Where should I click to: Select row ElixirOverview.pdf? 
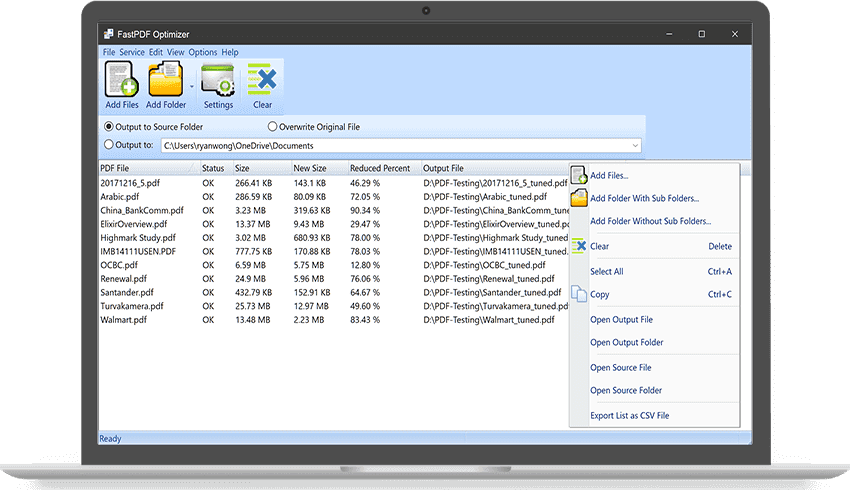pos(334,224)
